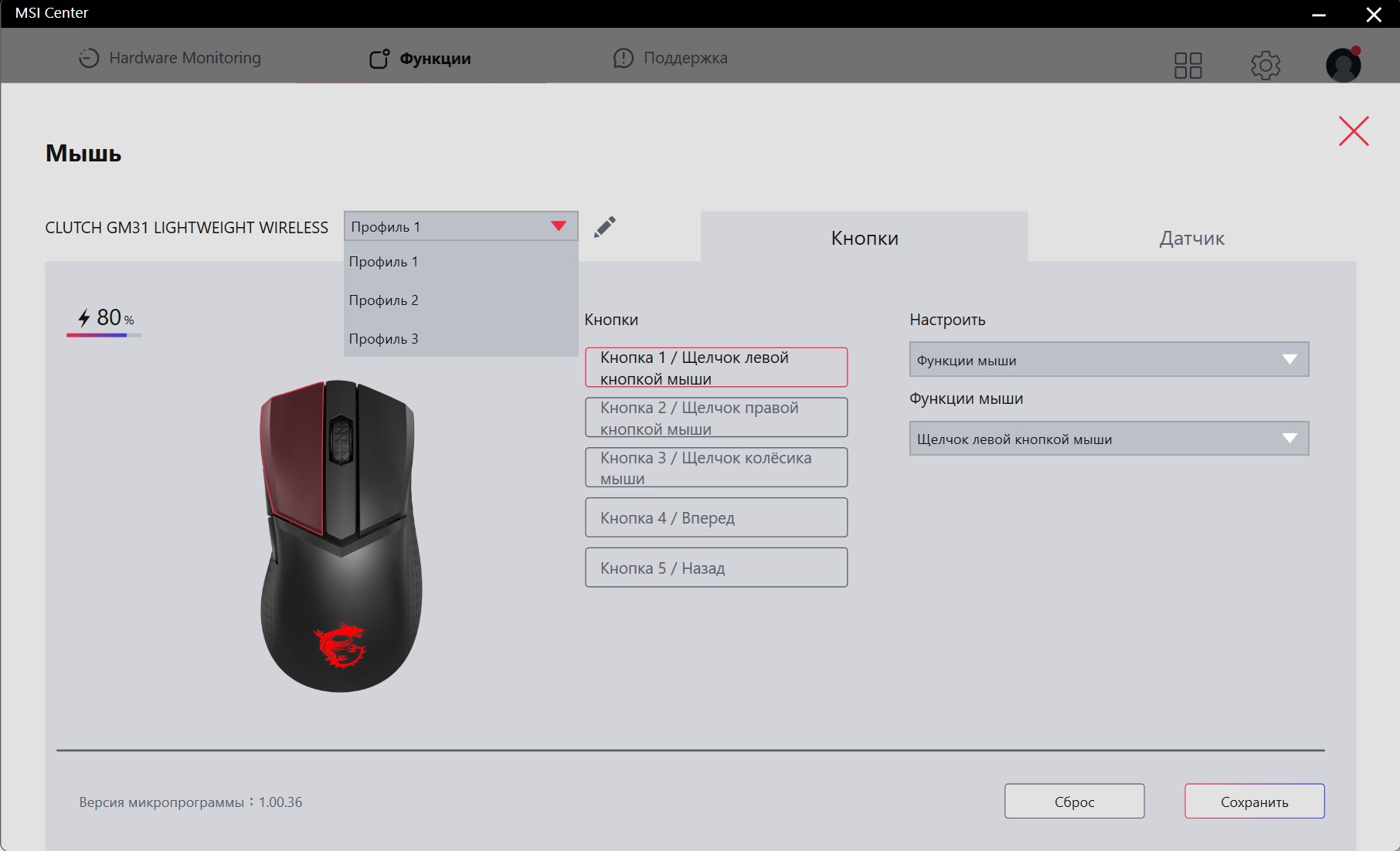
Task: Open Hardware Monitoring tab
Action: (x=170, y=58)
